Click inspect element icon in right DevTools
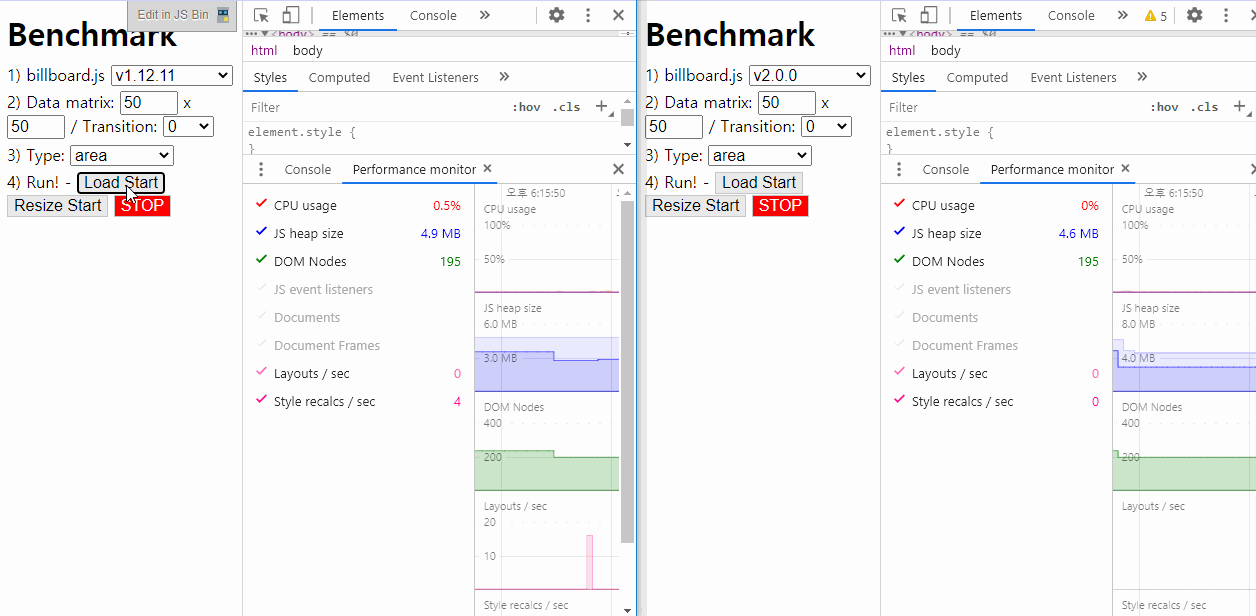 pyautogui.click(x=899, y=15)
